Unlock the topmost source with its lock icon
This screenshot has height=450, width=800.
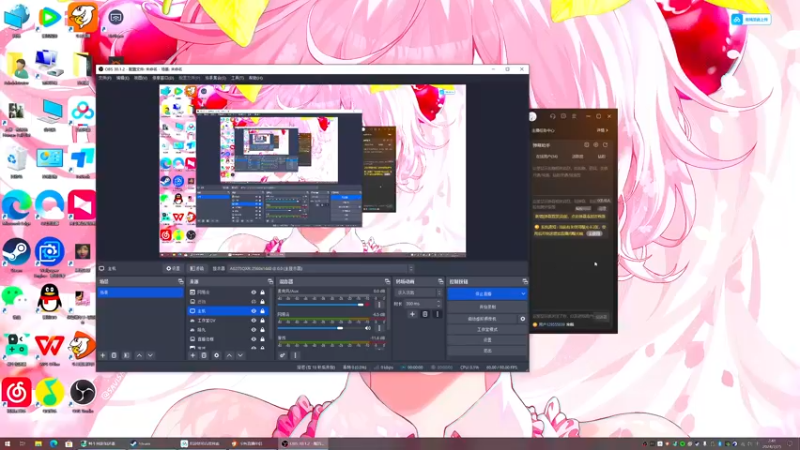click(262, 292)
